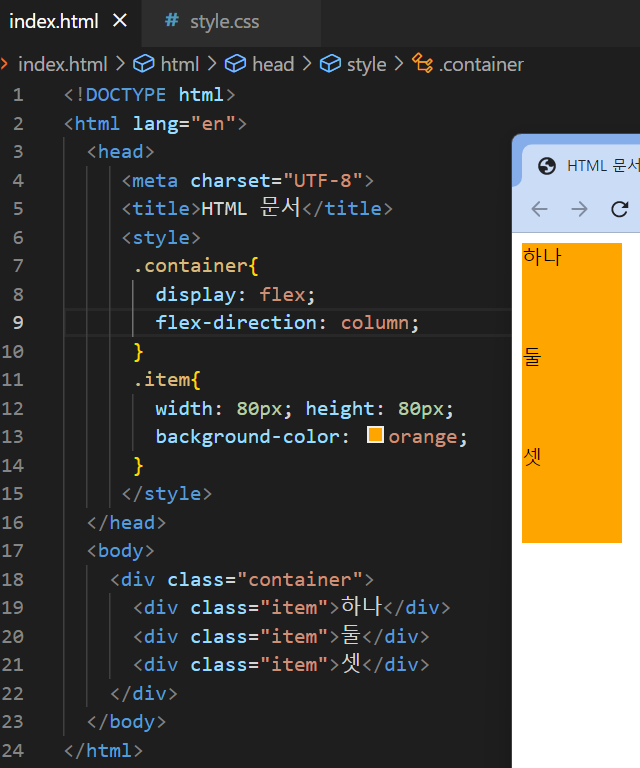The height and width of the screenshot is (768, 640).
Task: Click the closing '/html' tag on line 24
Action: coord(103,751)
